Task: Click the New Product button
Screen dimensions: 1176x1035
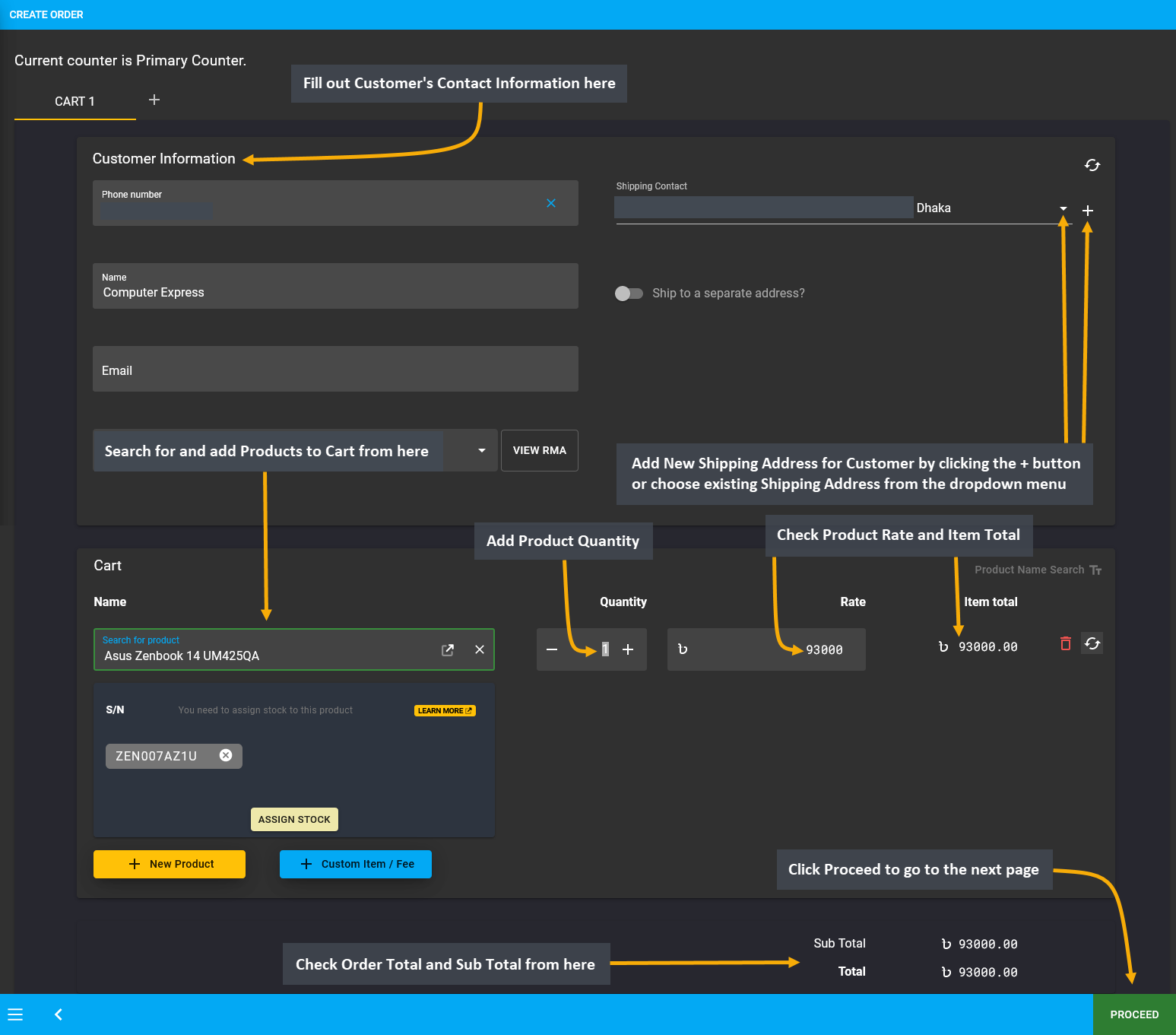Action: [x=170, y=864]
